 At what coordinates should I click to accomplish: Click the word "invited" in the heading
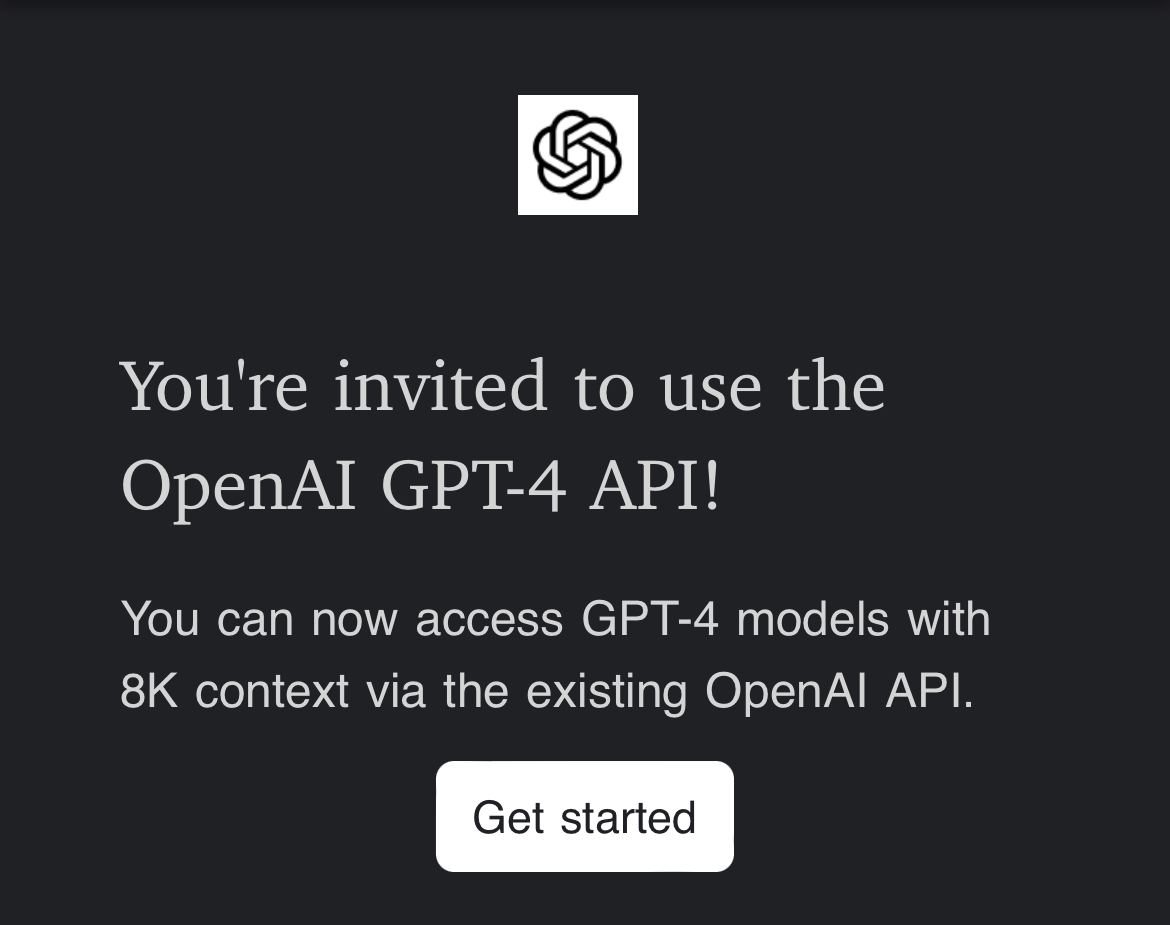tap(440, 386)
